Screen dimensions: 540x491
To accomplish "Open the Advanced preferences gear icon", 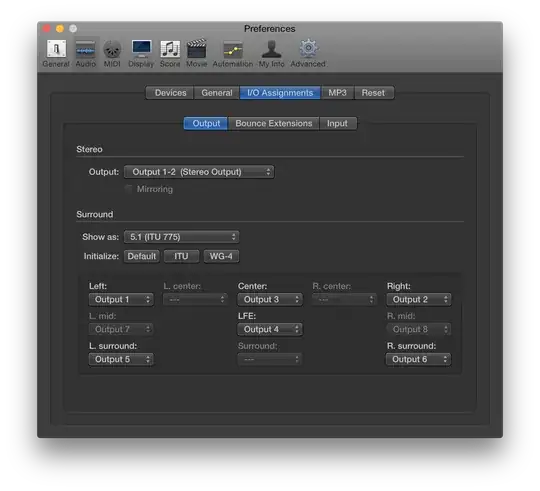I will click(x=308, y=53).
